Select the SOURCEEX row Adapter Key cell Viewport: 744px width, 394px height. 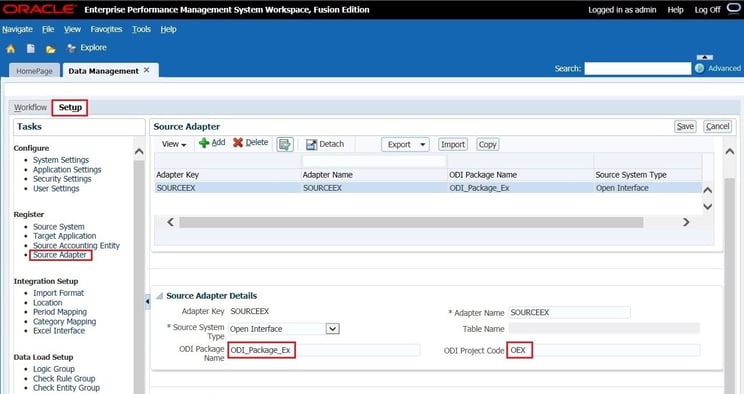pos(228,188)
